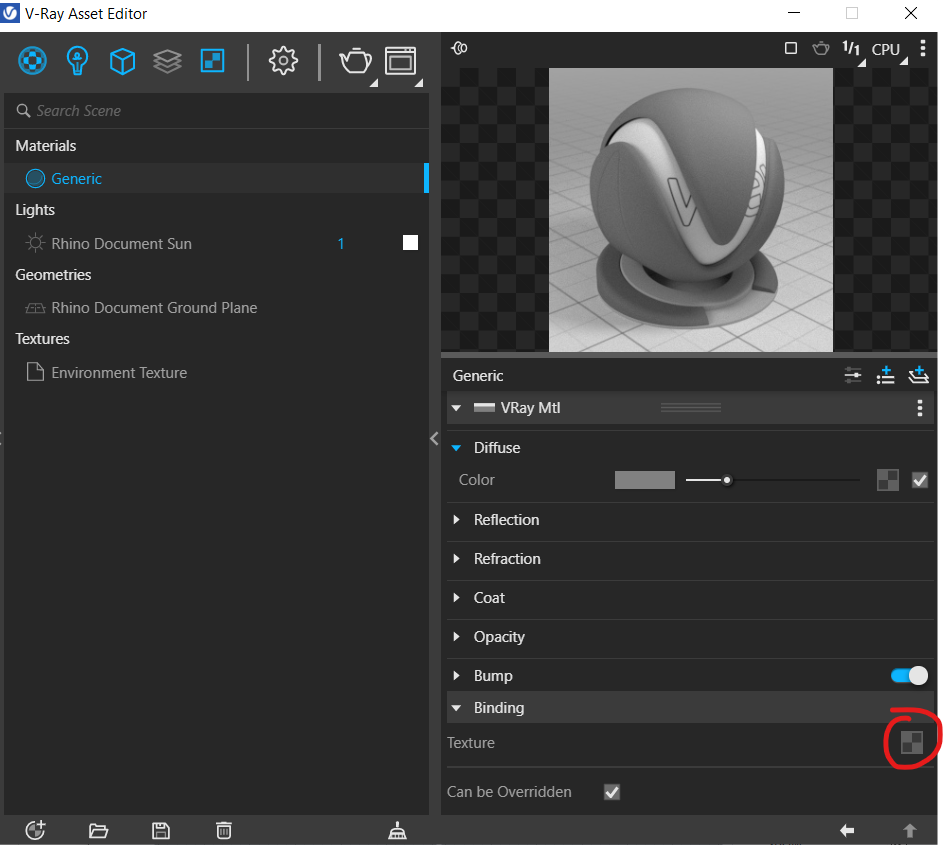This screenshot has height=845, width=943.
Task: Click the Search Scene field
Action: [x=217, y=111]
